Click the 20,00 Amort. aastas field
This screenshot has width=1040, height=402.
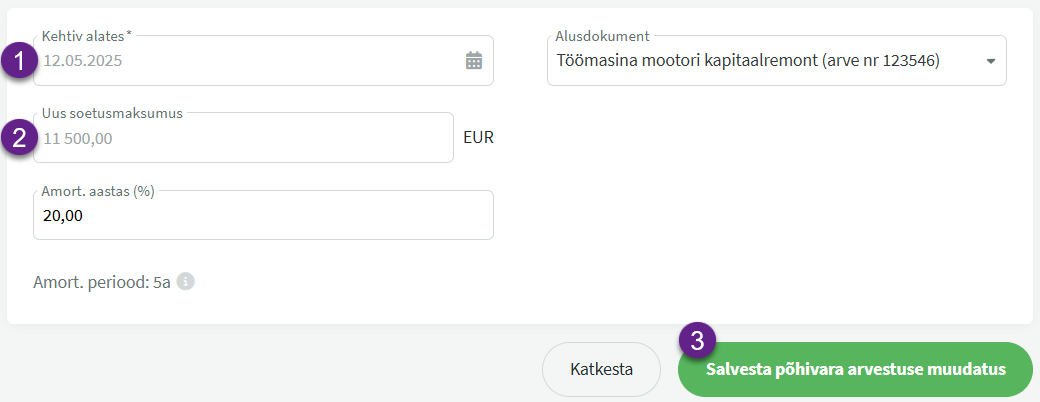pos(263,216)
